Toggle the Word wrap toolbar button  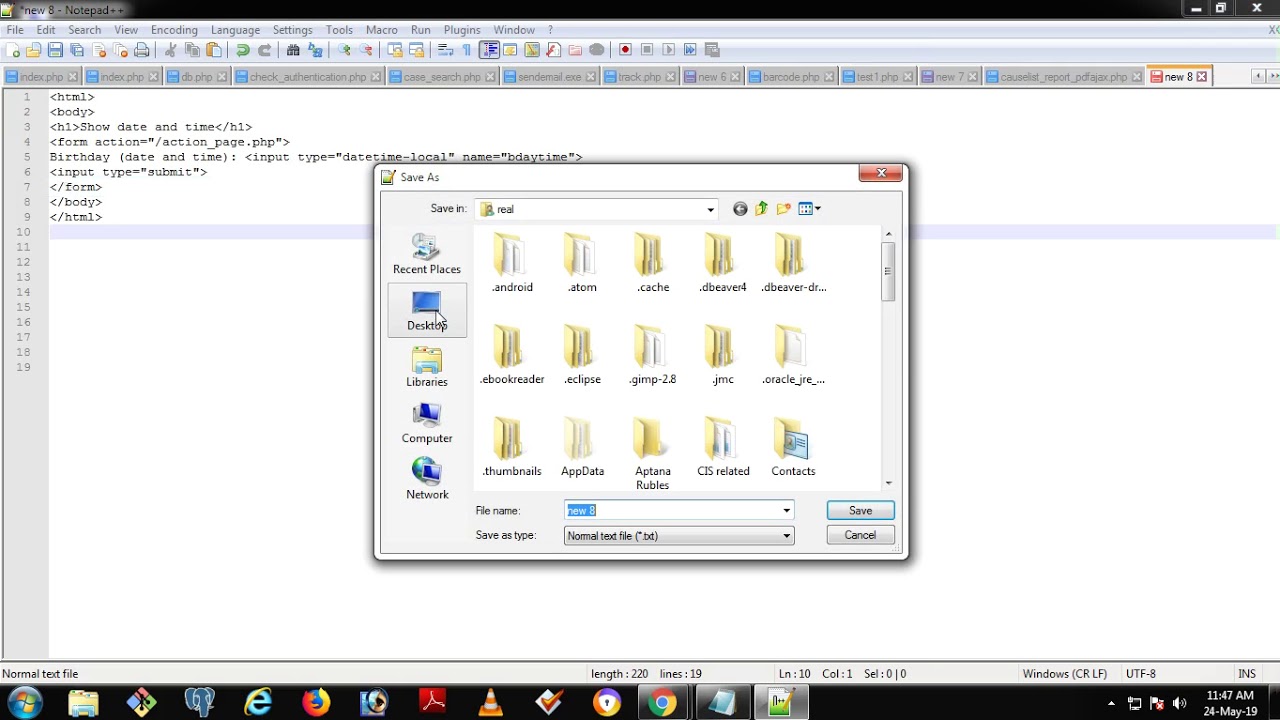point(446,50)
